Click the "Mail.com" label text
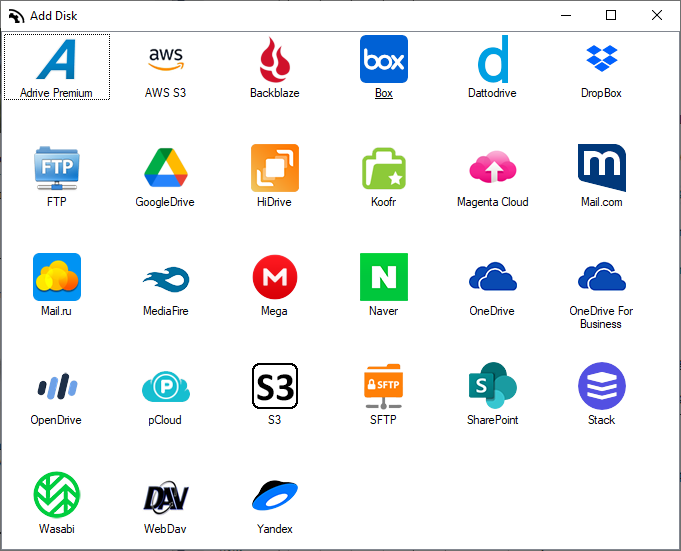This screenshot has width=681, height=551. [602, 202]
